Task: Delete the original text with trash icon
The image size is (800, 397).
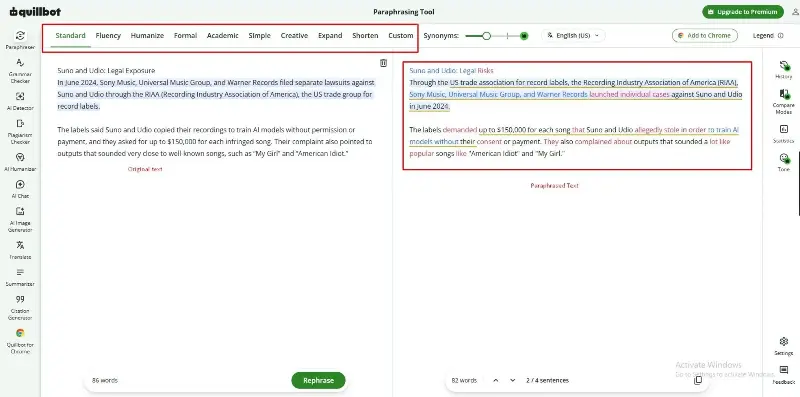Action: (x=383, y=63)
